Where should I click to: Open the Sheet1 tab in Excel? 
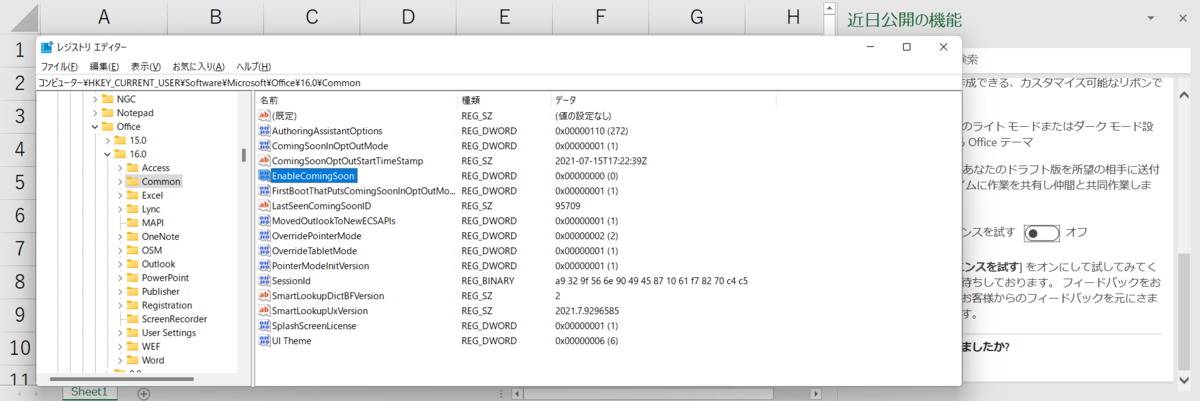point(89,393)
